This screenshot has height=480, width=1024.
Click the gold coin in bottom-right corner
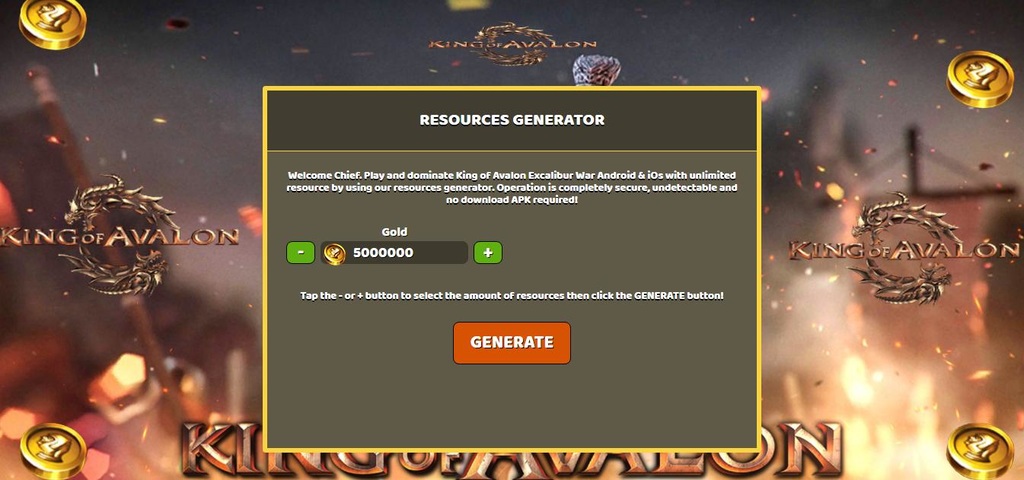click(x=980, y=451)
